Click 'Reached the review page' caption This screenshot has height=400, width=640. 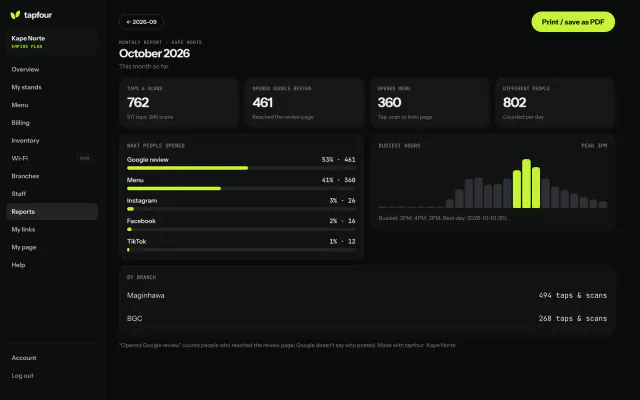point(283,117)
